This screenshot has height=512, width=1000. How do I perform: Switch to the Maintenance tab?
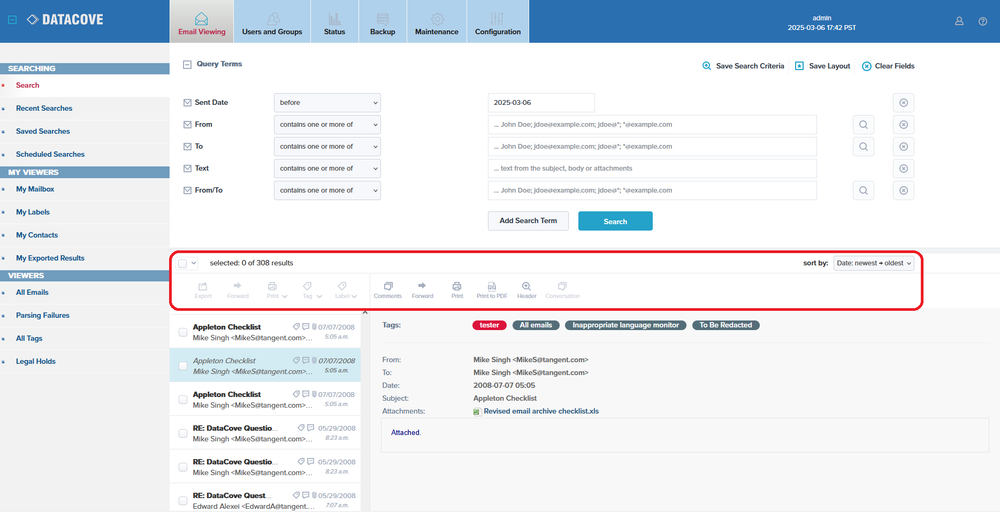437,22
